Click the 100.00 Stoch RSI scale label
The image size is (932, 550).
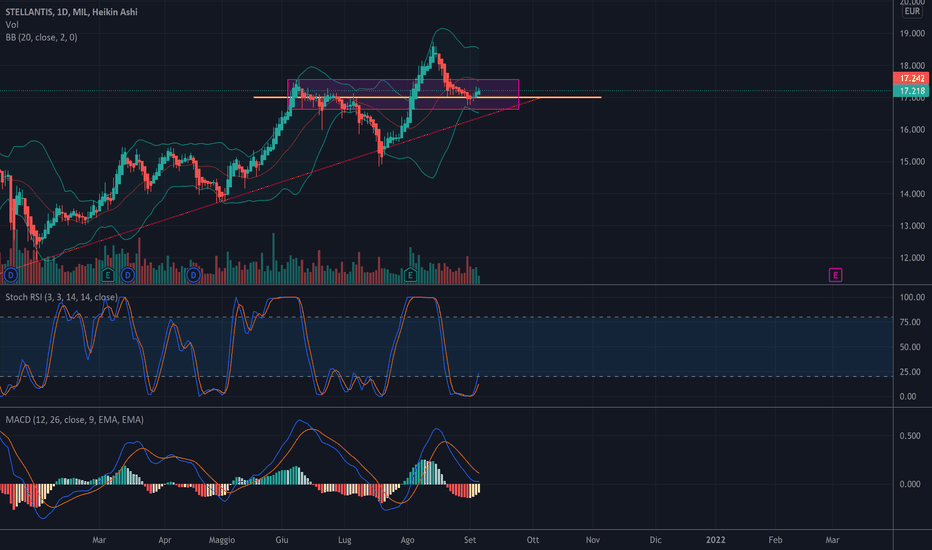point(912,297)
